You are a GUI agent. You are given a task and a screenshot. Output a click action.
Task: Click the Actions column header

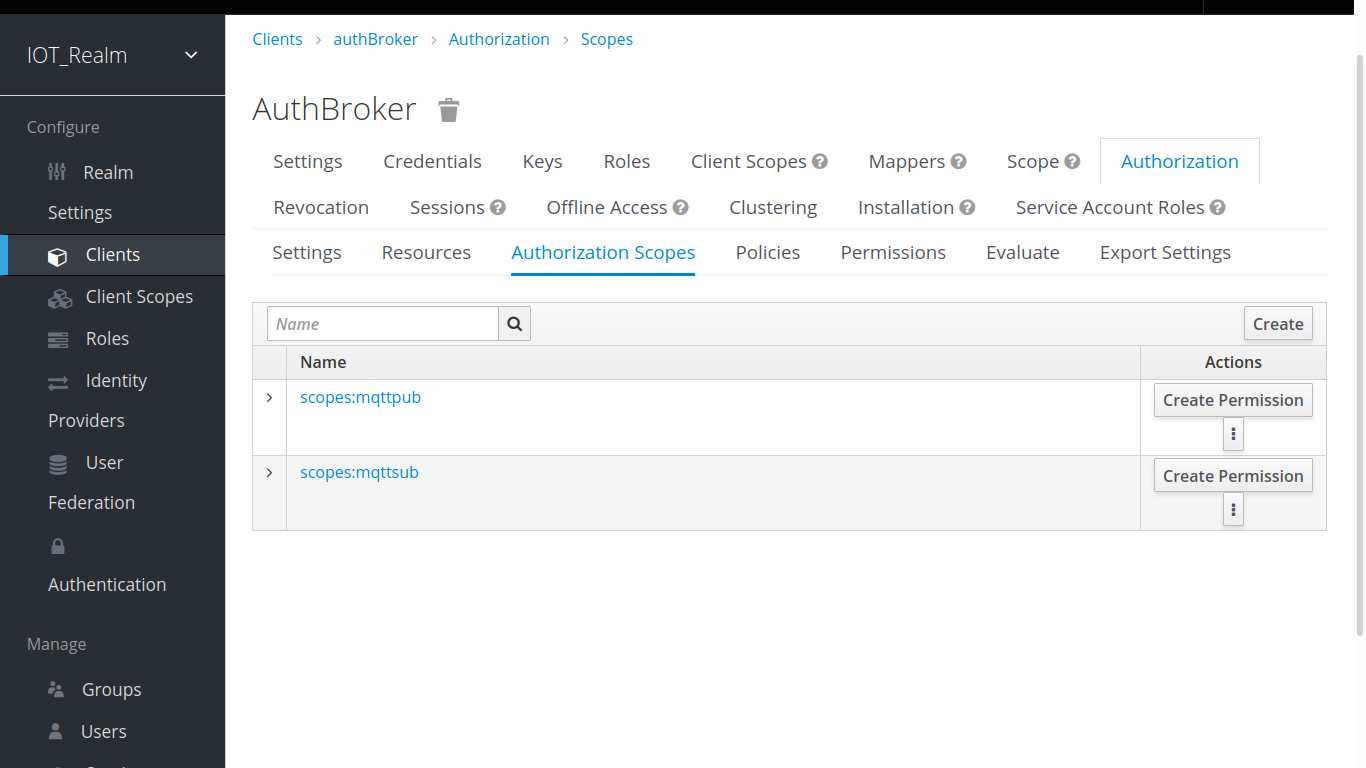point(1233,362)
